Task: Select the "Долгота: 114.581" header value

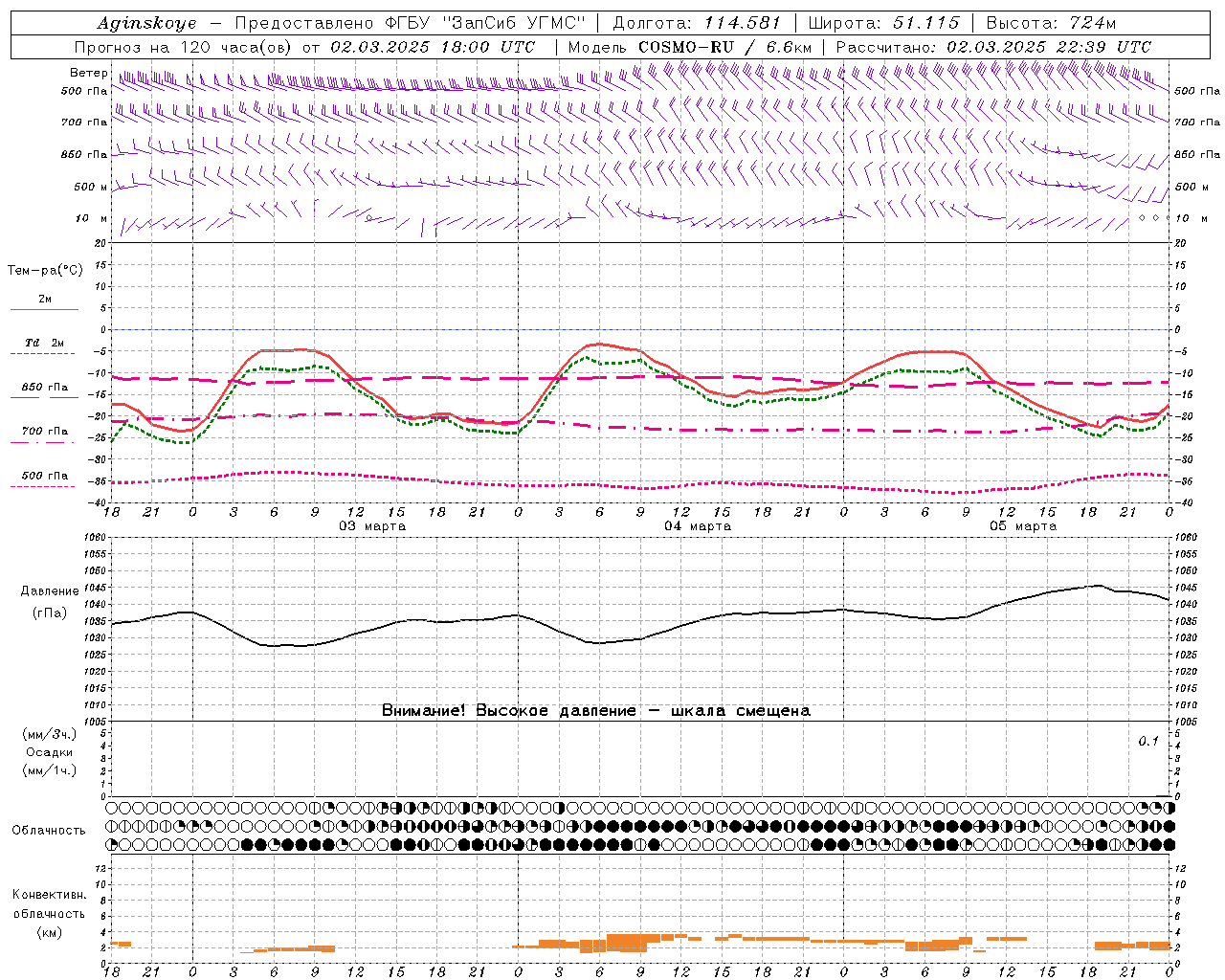Action: tap(697, 23)
